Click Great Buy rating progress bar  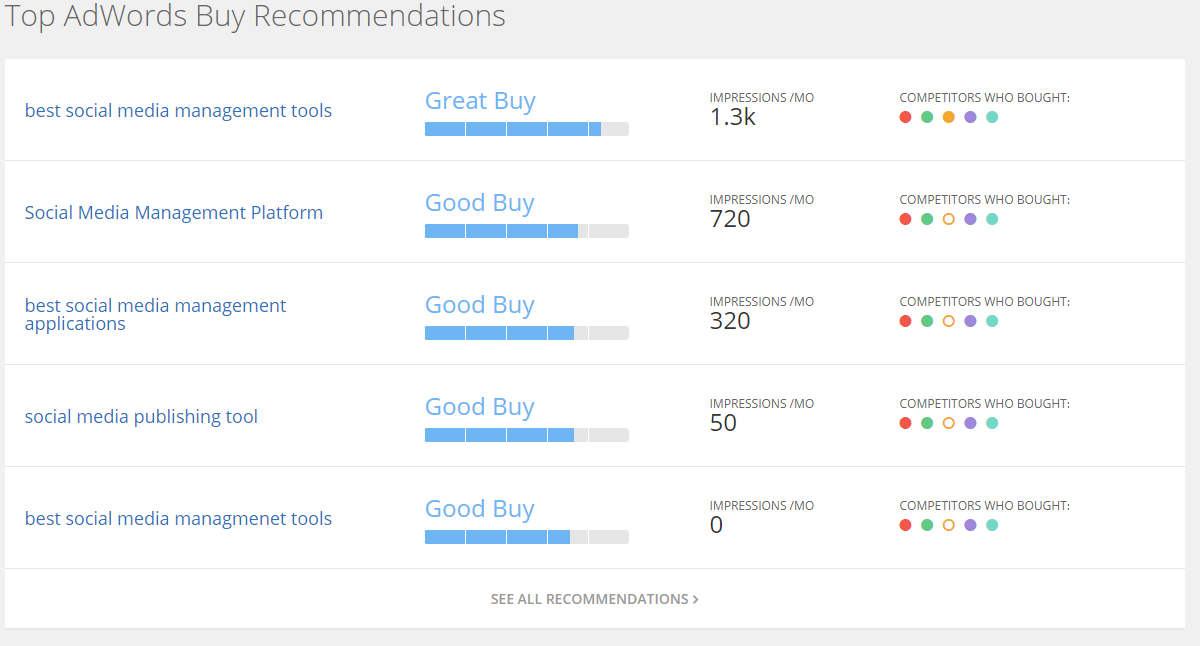527,129
